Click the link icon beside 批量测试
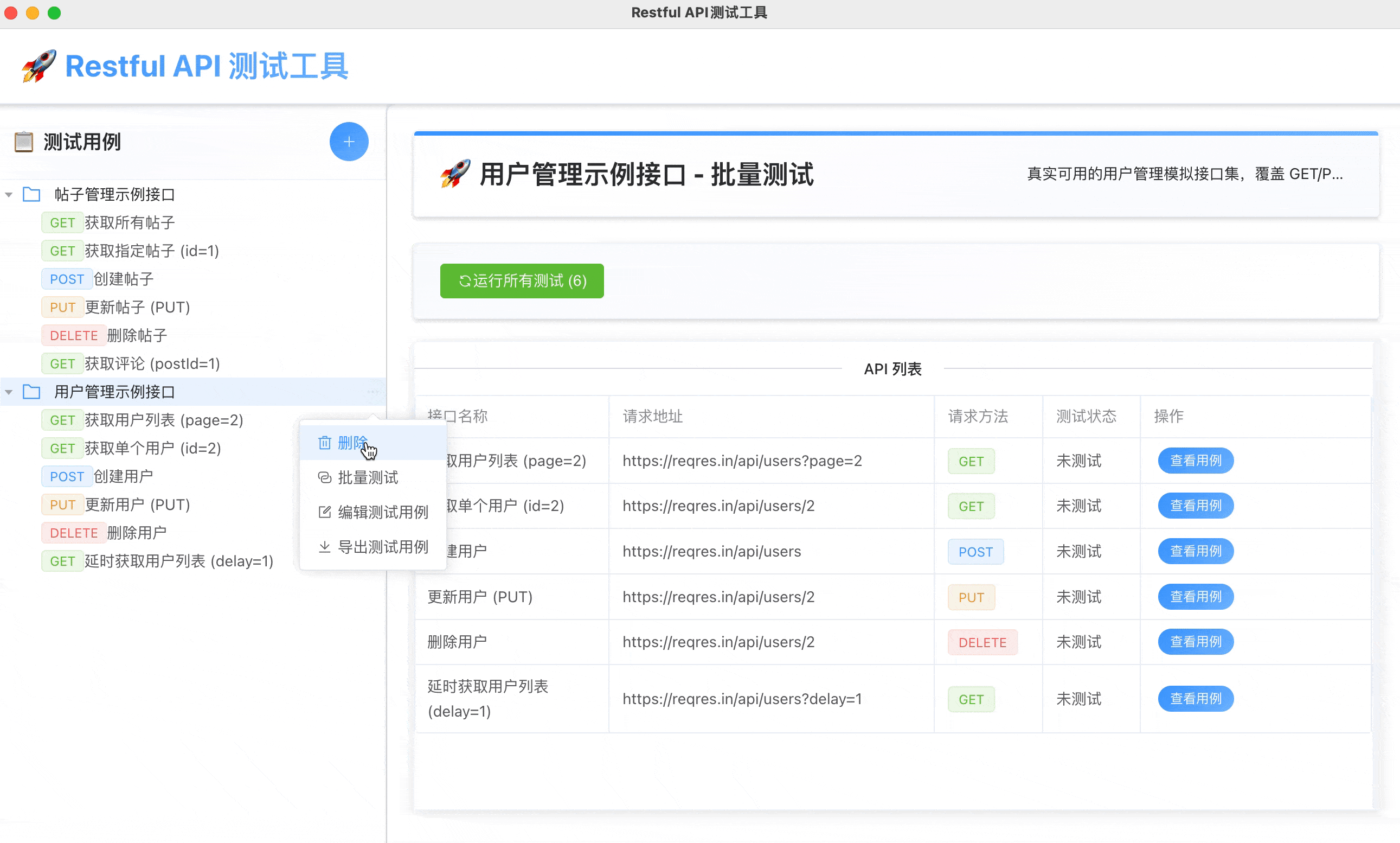 pyautogui.click(x=325, y=478)
